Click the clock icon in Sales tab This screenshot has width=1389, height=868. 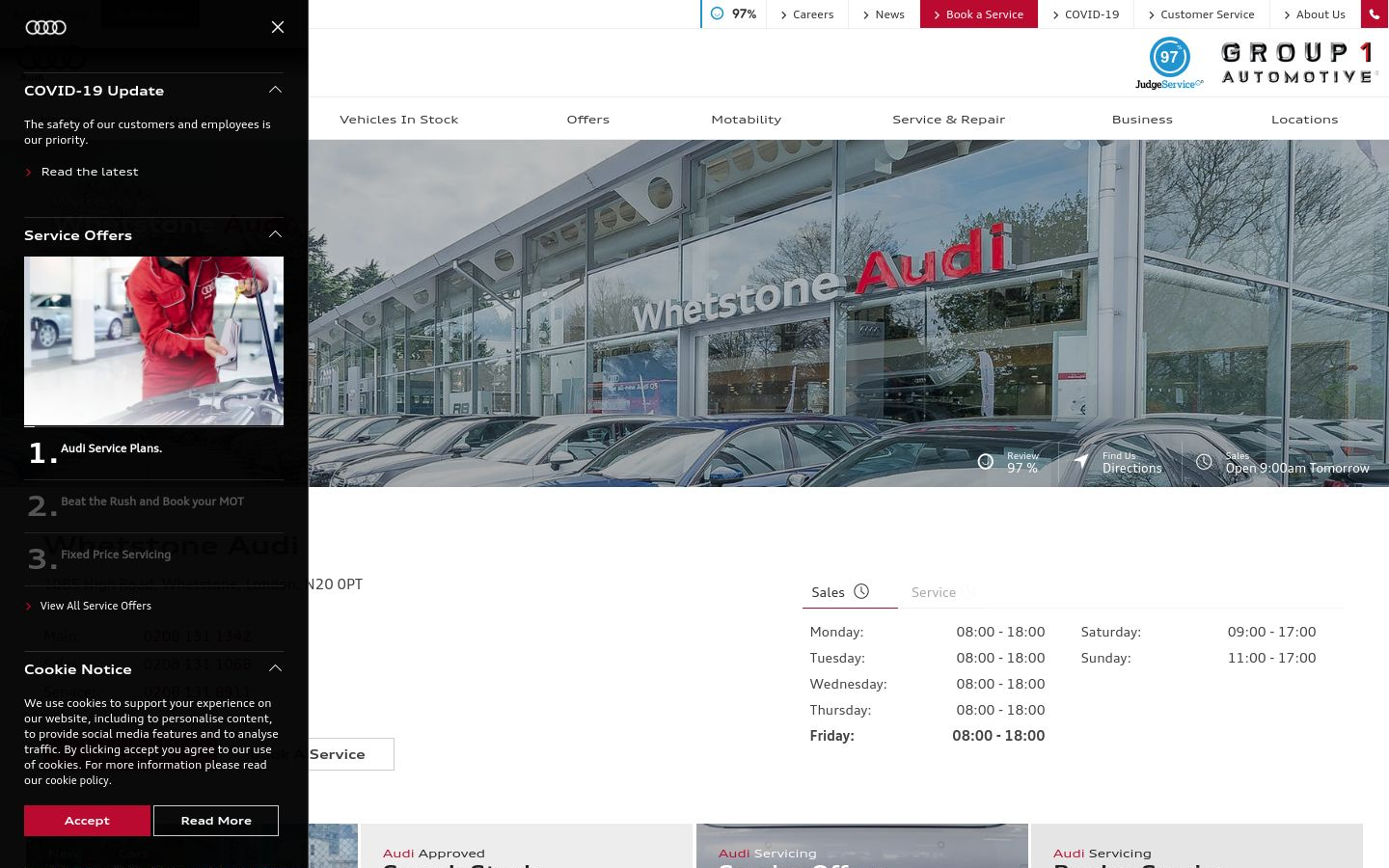point(861,591)
